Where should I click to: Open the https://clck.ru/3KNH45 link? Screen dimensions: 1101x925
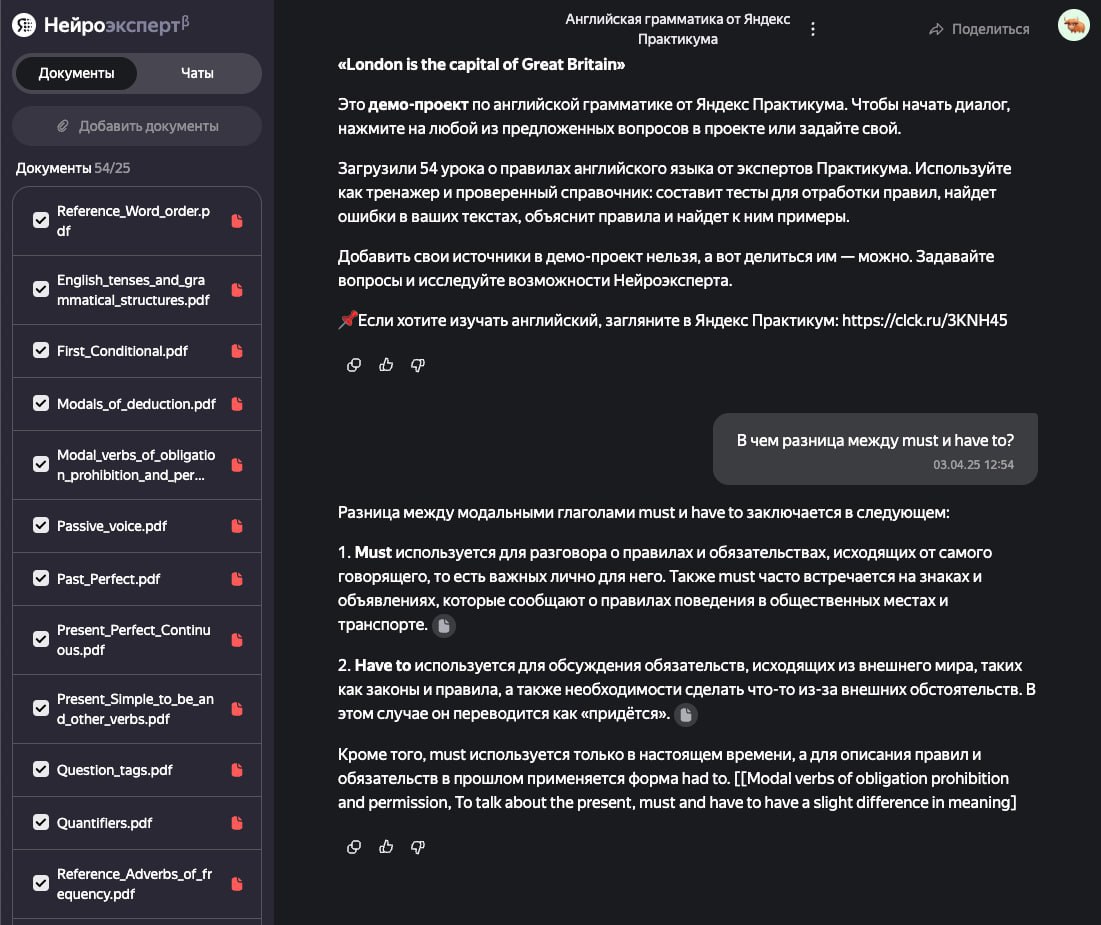click(x=924, y=320)
